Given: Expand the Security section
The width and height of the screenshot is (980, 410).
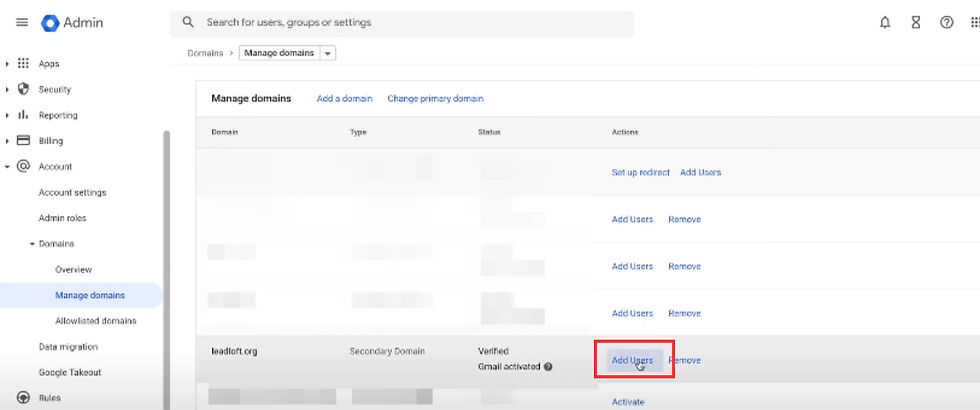Looking at the screenshot, I should pyautogui.click(x=8, y=89).
